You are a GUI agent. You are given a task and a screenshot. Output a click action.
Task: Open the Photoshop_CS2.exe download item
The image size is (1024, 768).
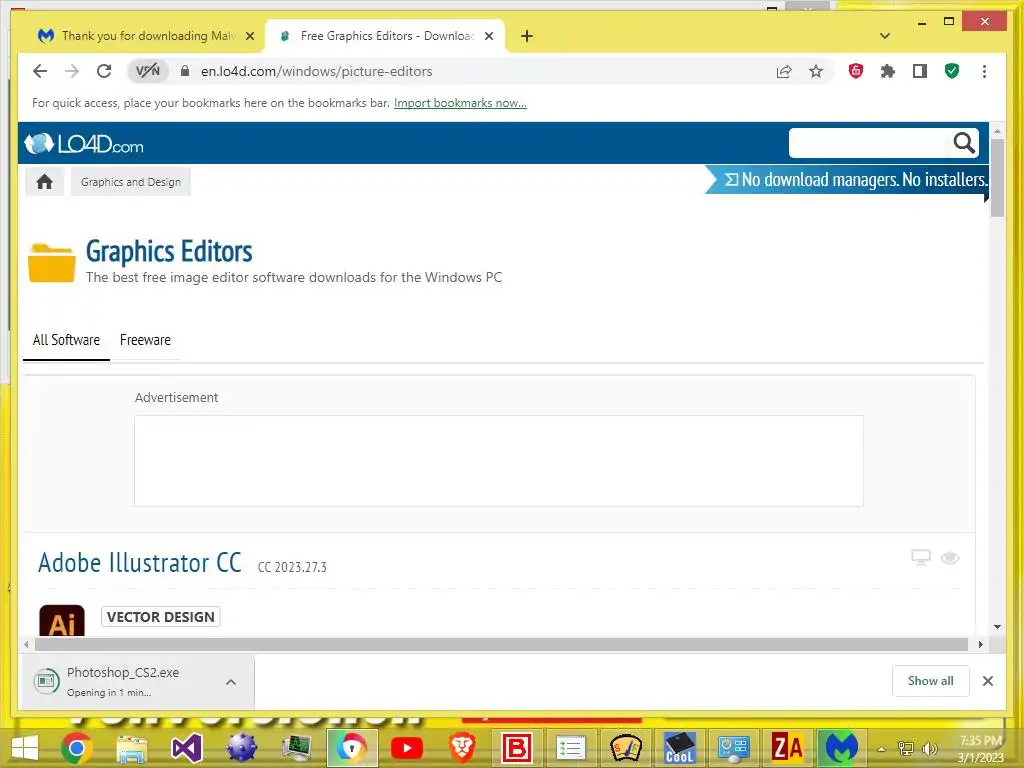tap(123, 682)
